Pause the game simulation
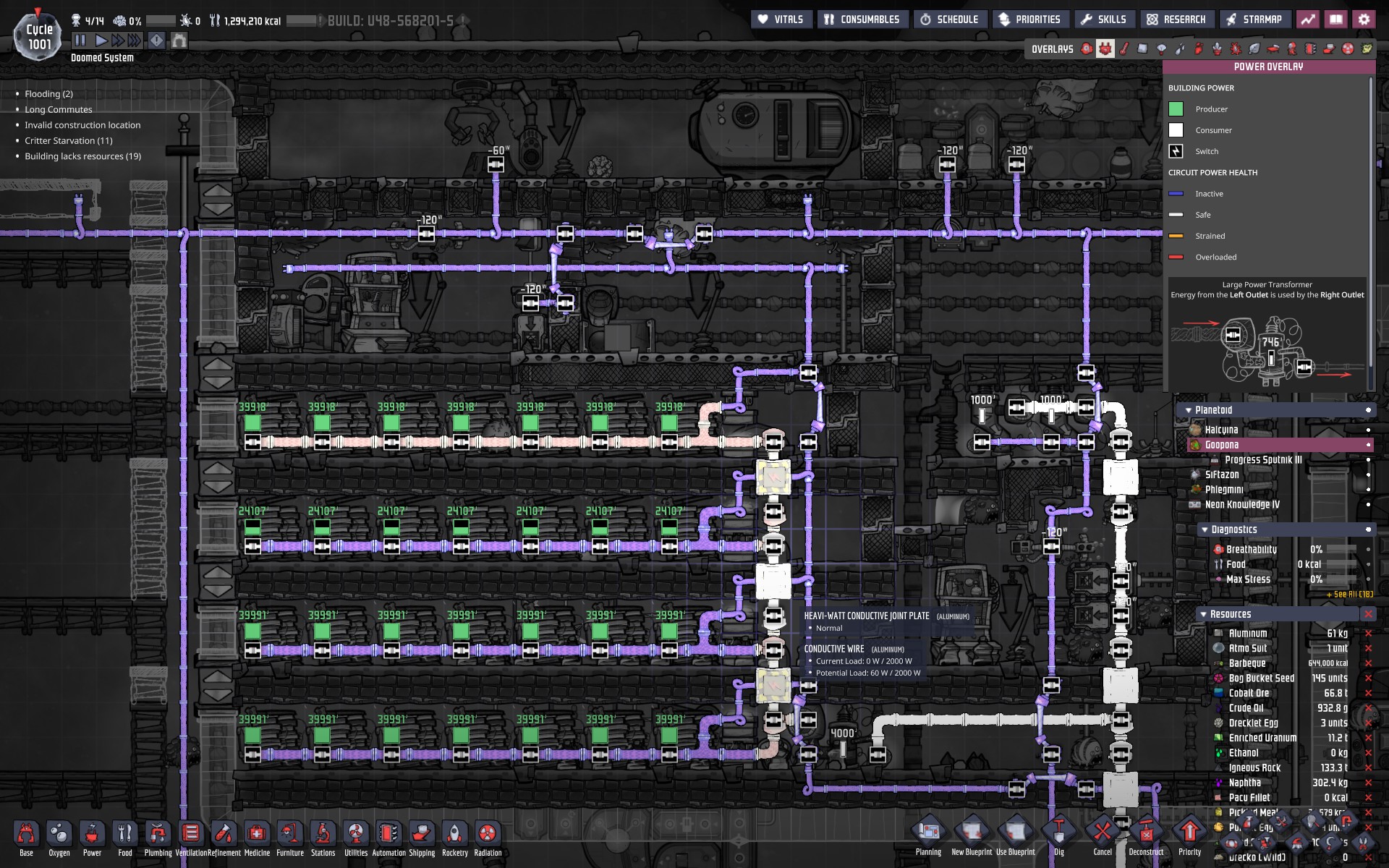This screenshot has width=1389, height=868. point(80,41)
